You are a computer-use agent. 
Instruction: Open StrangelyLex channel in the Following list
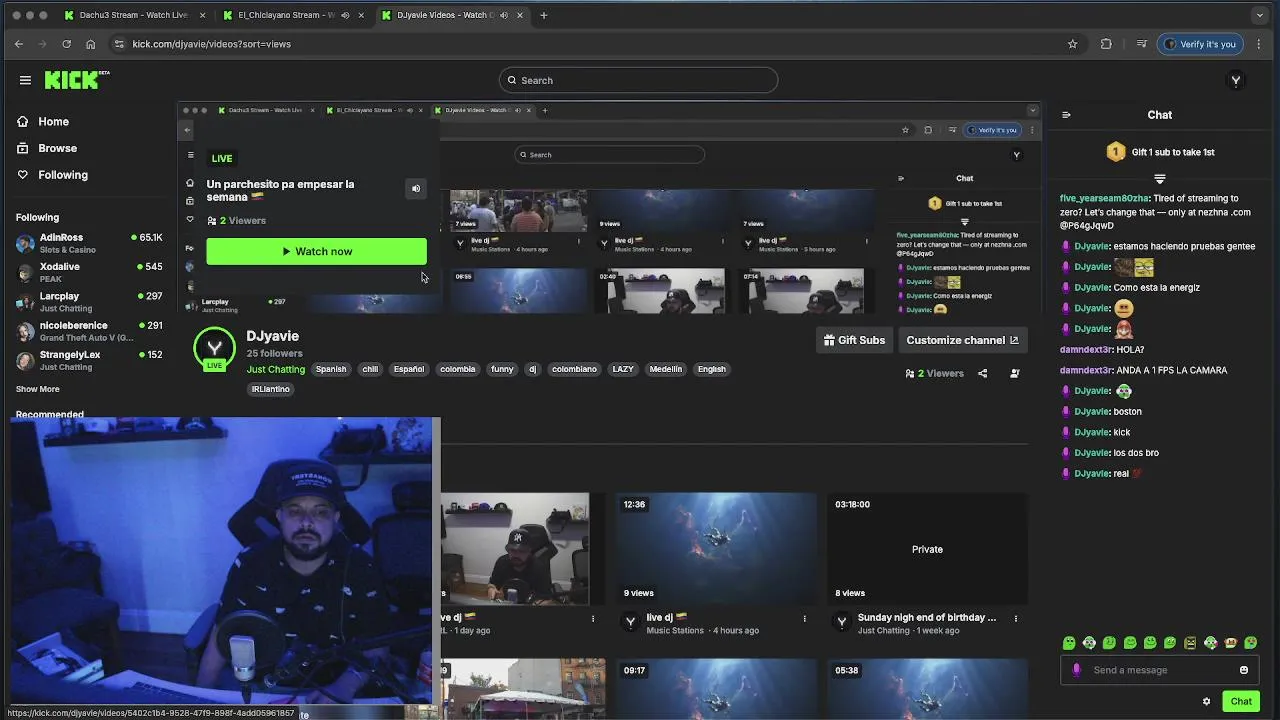pos(89,360)
